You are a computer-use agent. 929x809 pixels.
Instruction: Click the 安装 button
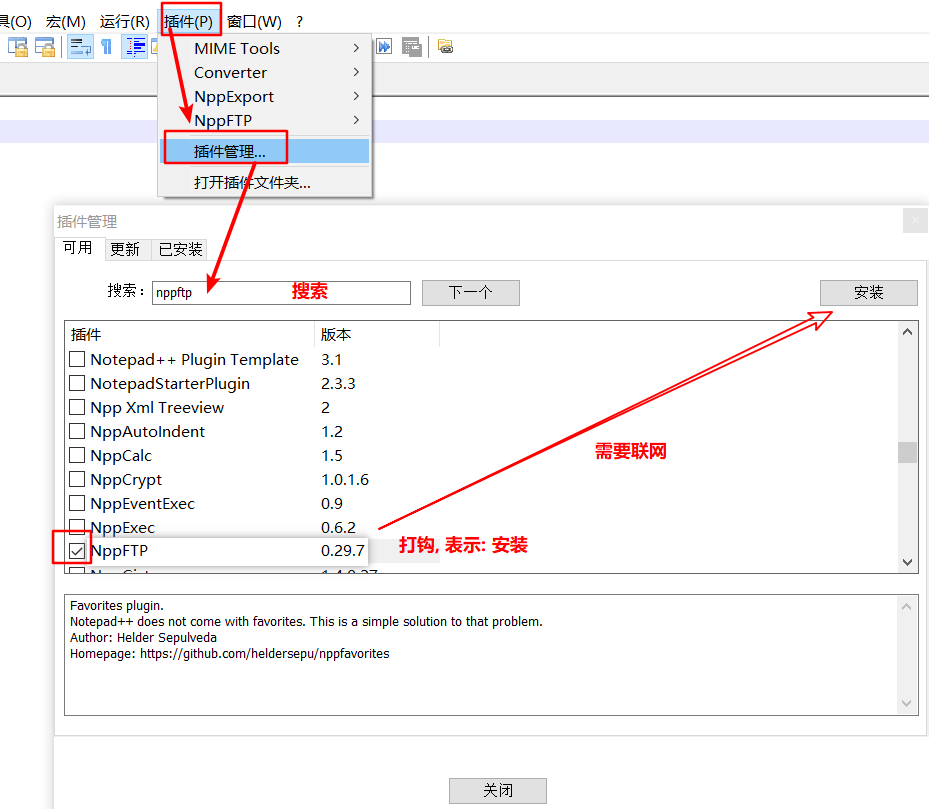pyautogui.click(x=869, y=293)
